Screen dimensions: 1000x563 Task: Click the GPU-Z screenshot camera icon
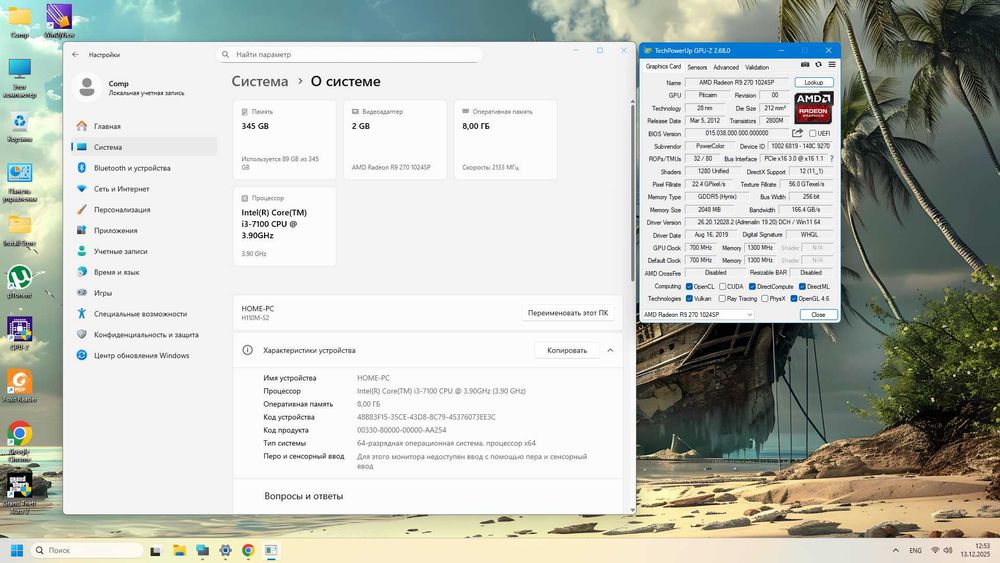pos(805,66)
